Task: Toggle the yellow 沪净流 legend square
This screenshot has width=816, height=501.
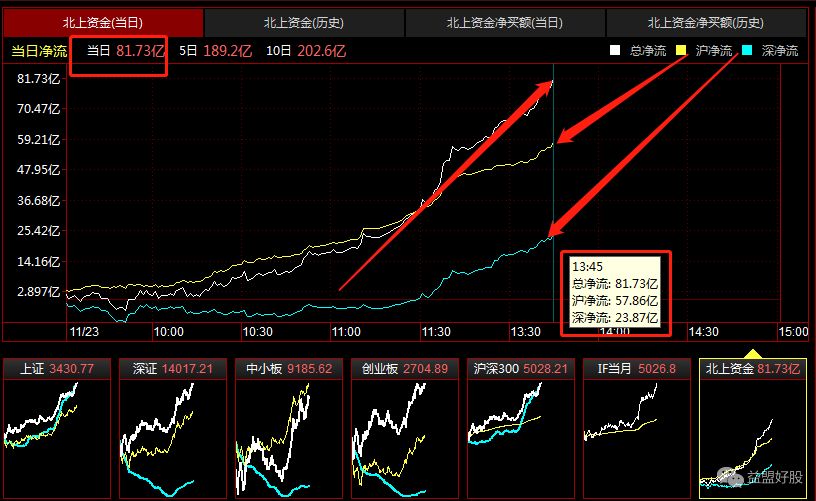Action: (682, 50)
